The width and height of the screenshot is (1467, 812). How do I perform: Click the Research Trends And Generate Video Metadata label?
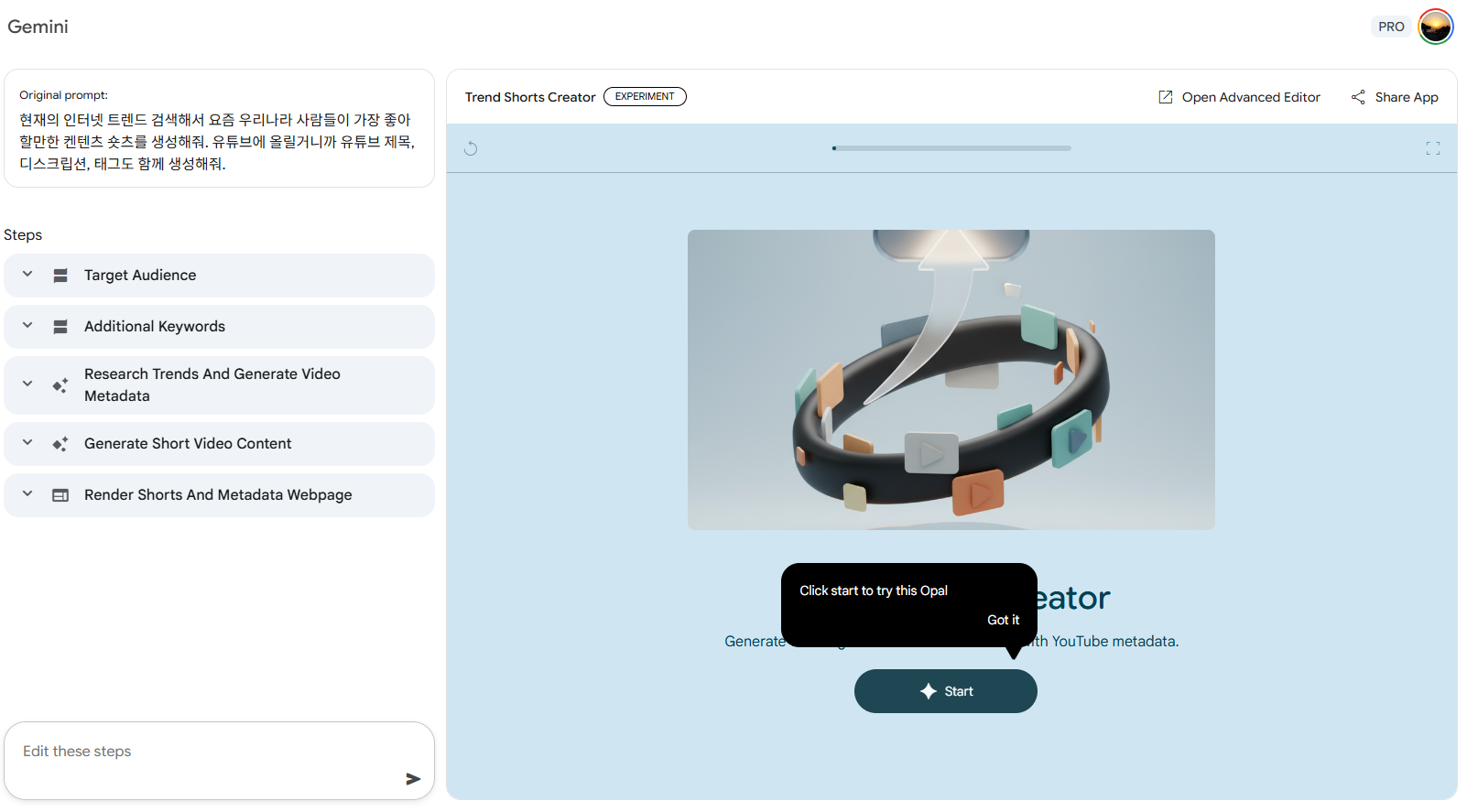(x=212, y=385)
